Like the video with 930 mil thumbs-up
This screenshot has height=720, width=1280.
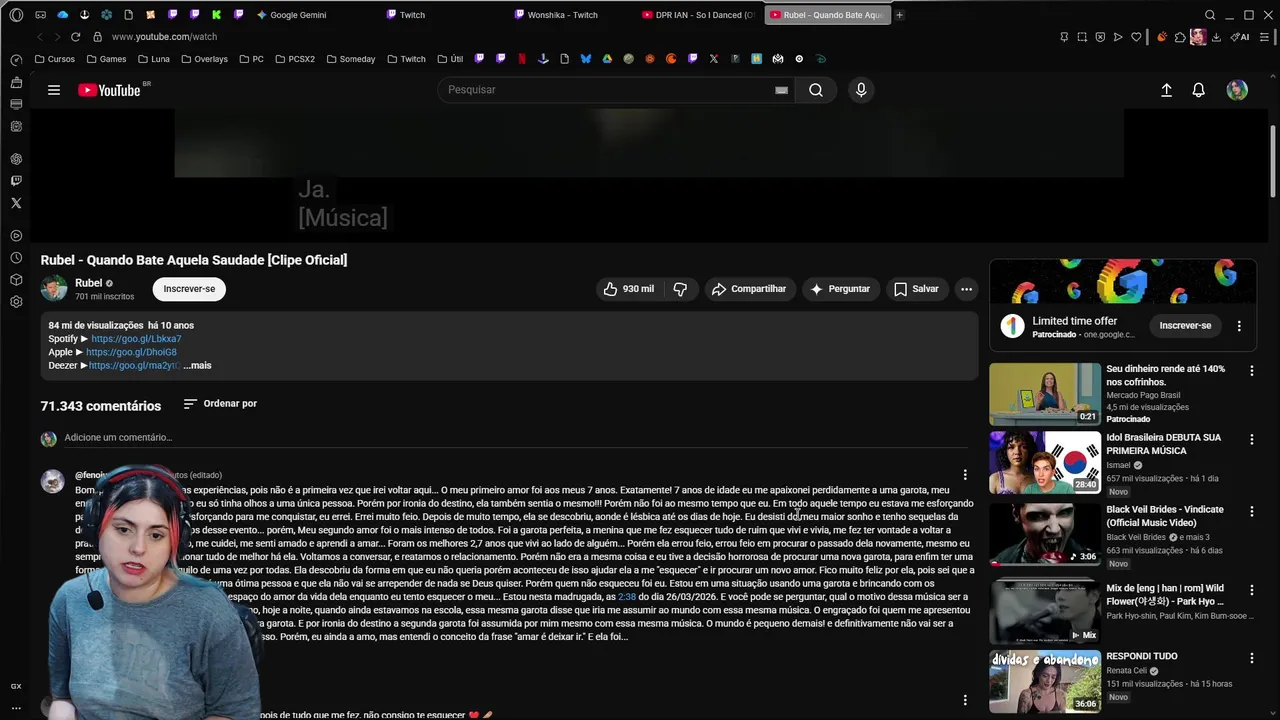point(629,289)
